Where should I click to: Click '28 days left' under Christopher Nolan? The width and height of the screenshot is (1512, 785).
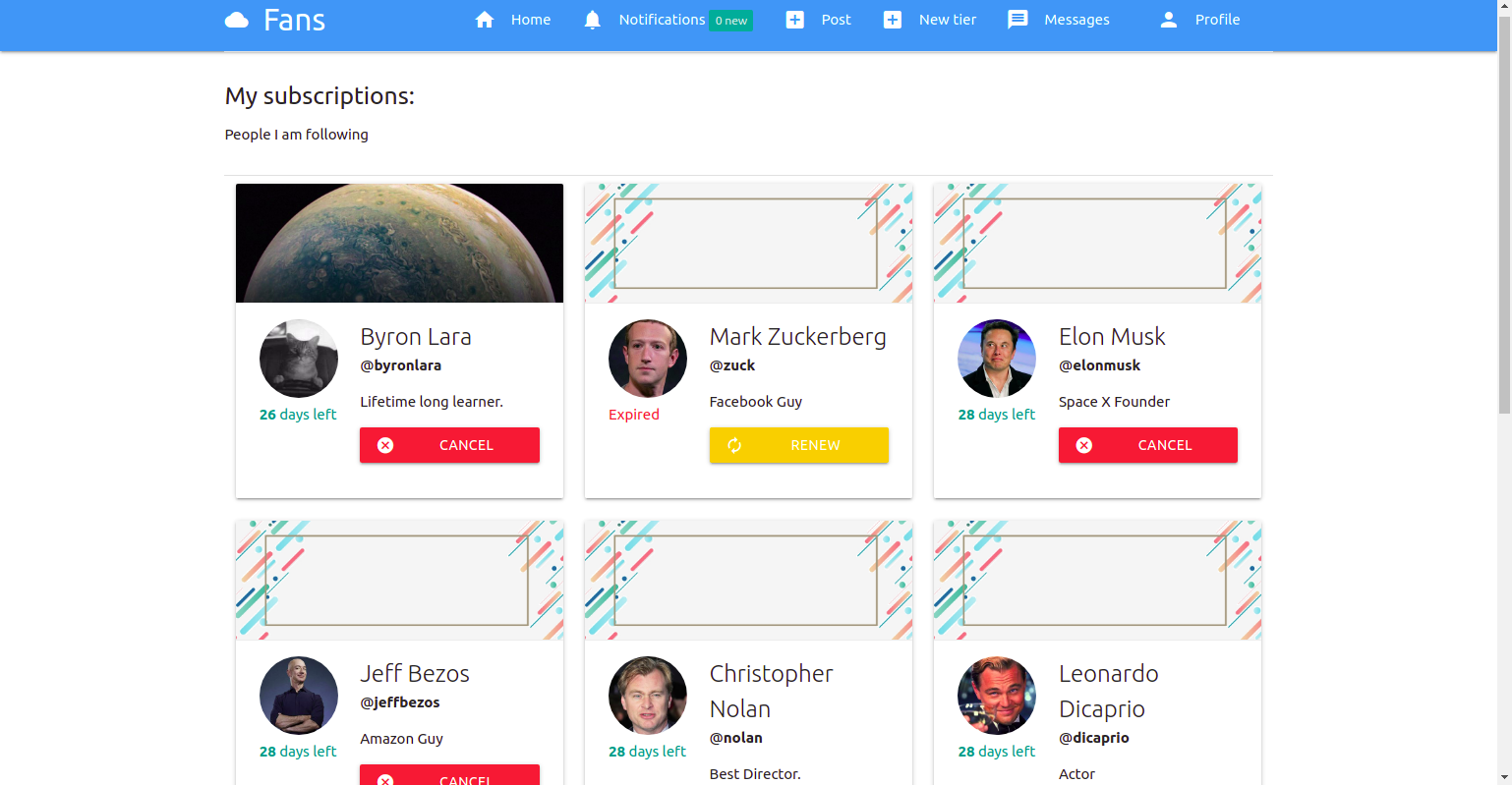(x=648, y=752)
